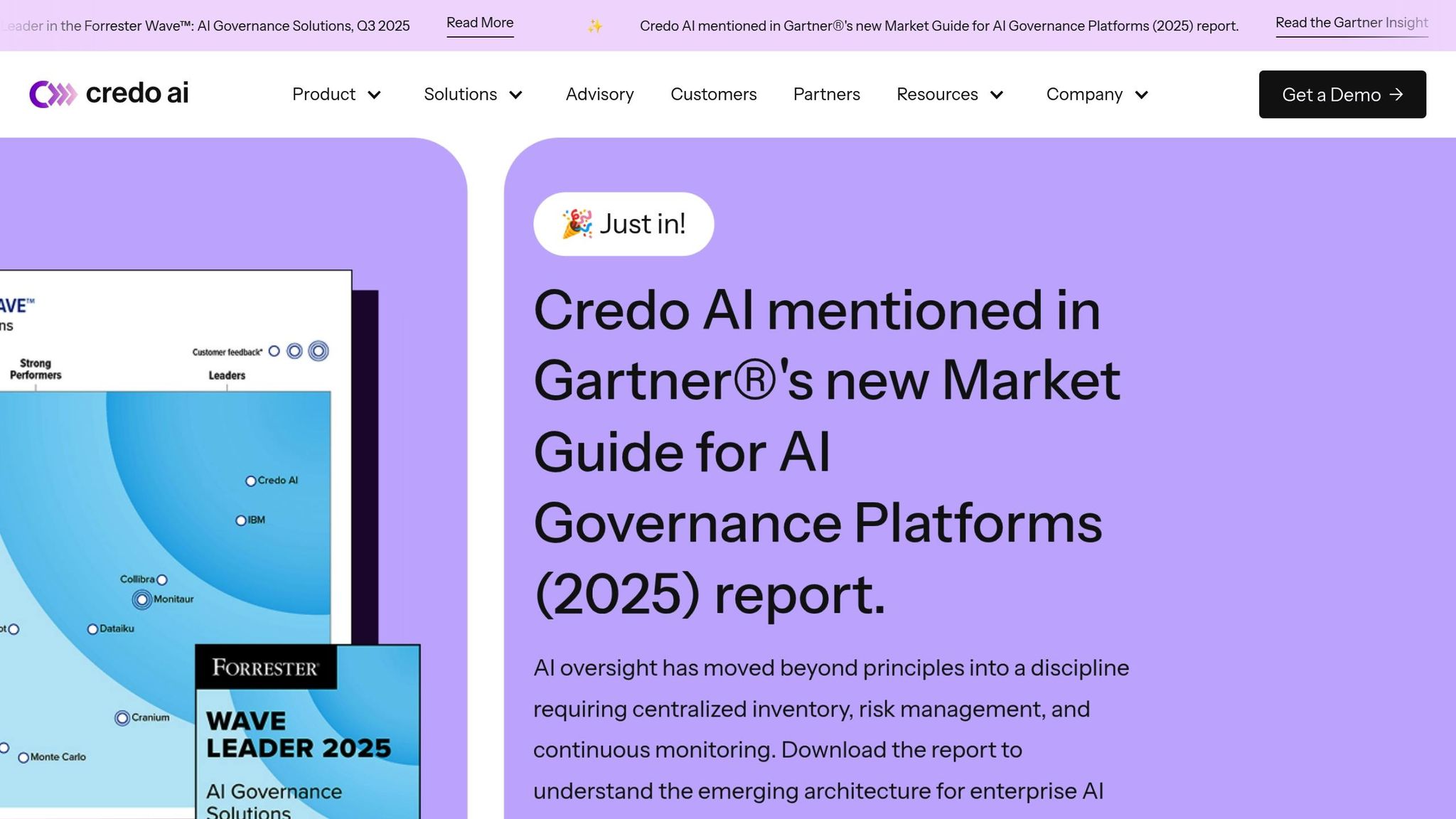1456x819 pixels.
Task: Open the Company dropdown
Action: pos(1142,95)
